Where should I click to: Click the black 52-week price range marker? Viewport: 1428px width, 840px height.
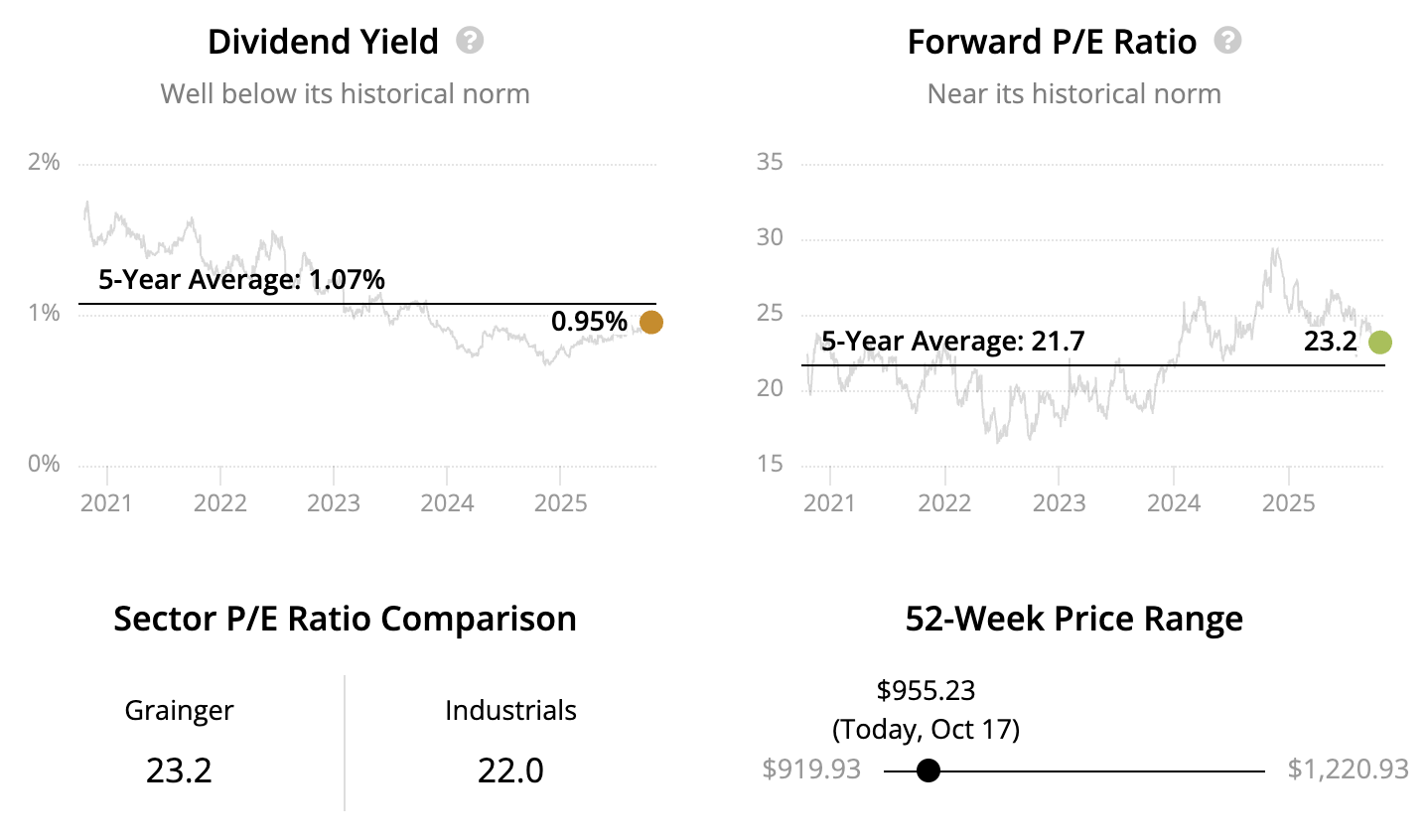928,770
